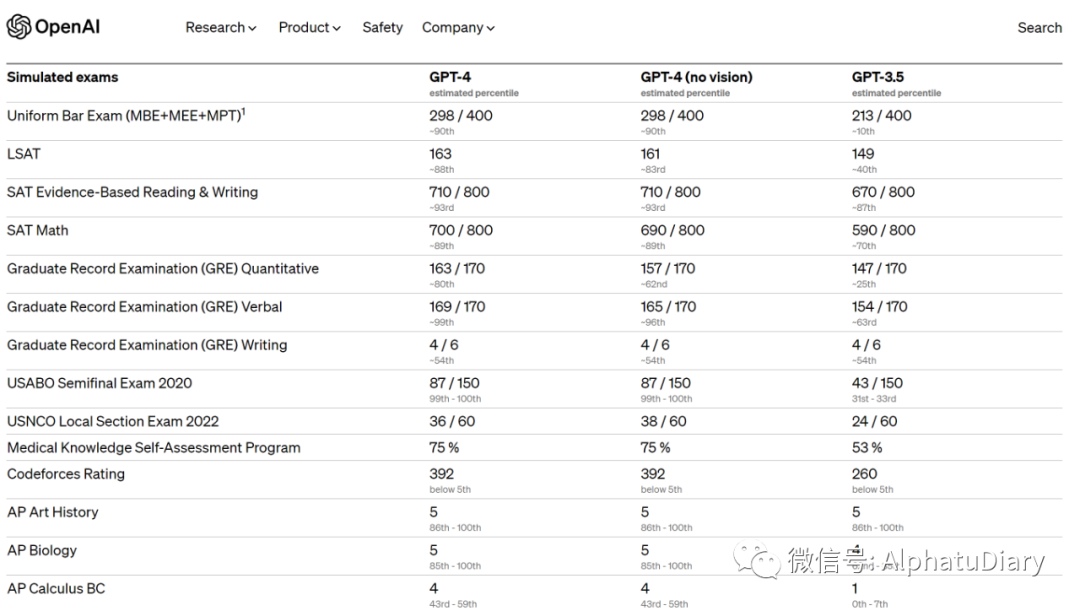Click GPT-4 (no vision) LSAT score 161
This screenshot has width=1080, height=611.
[x=650, y=154]
